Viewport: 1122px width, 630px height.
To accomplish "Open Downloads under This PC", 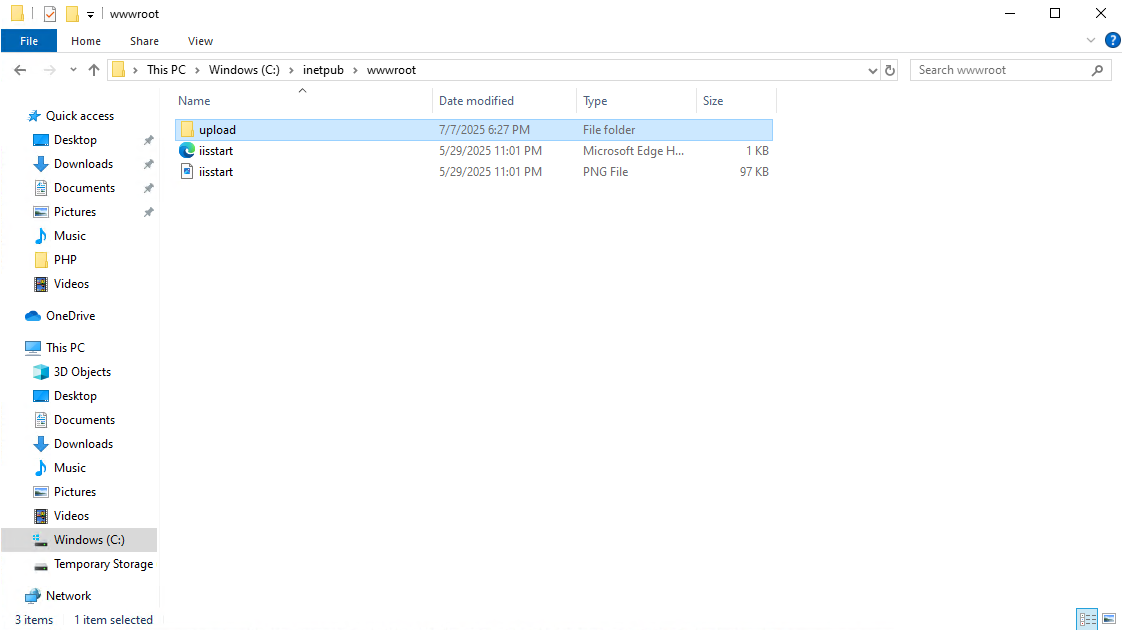I will [83, 444].
